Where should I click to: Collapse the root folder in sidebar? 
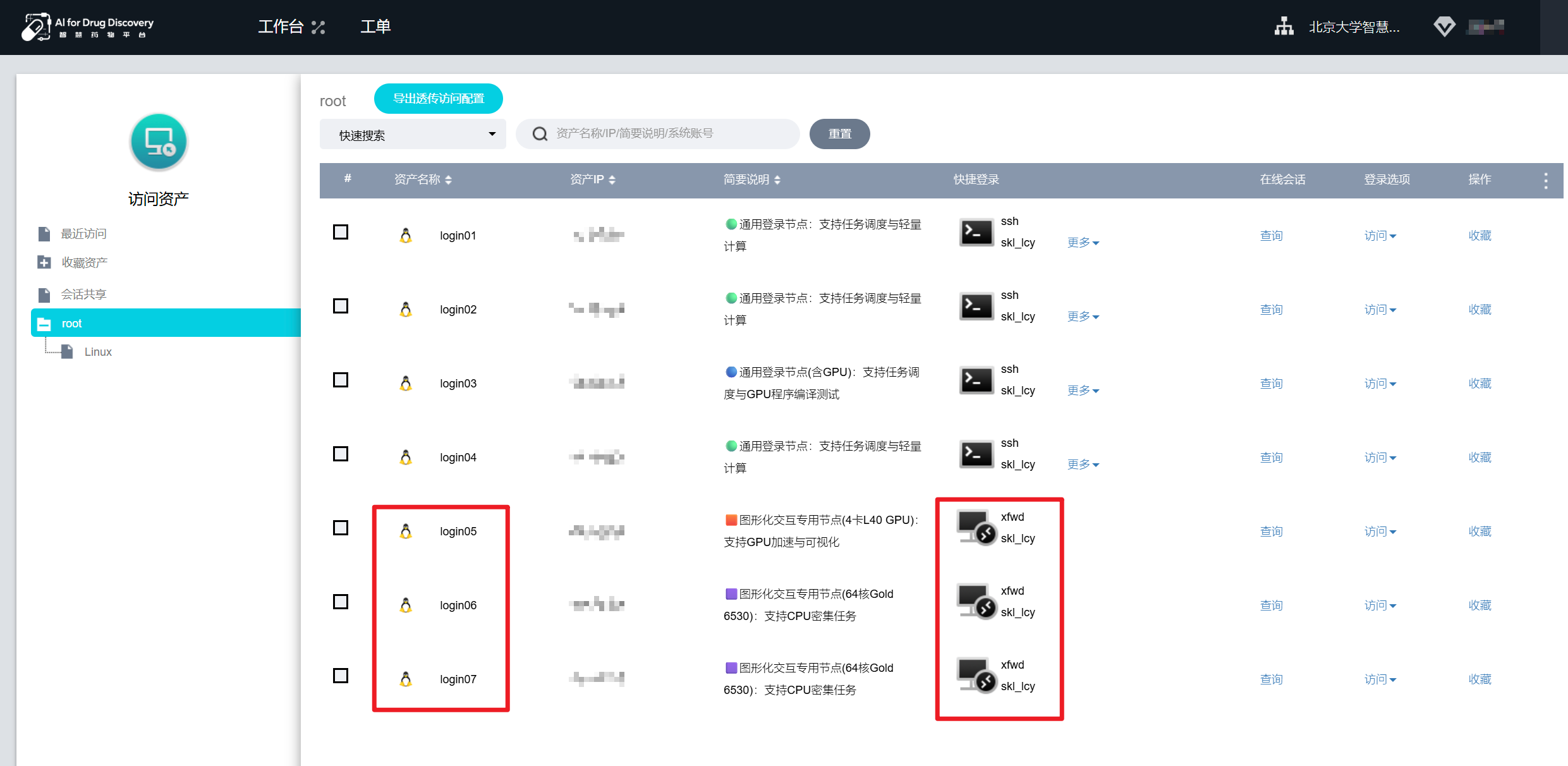point(44,324)
